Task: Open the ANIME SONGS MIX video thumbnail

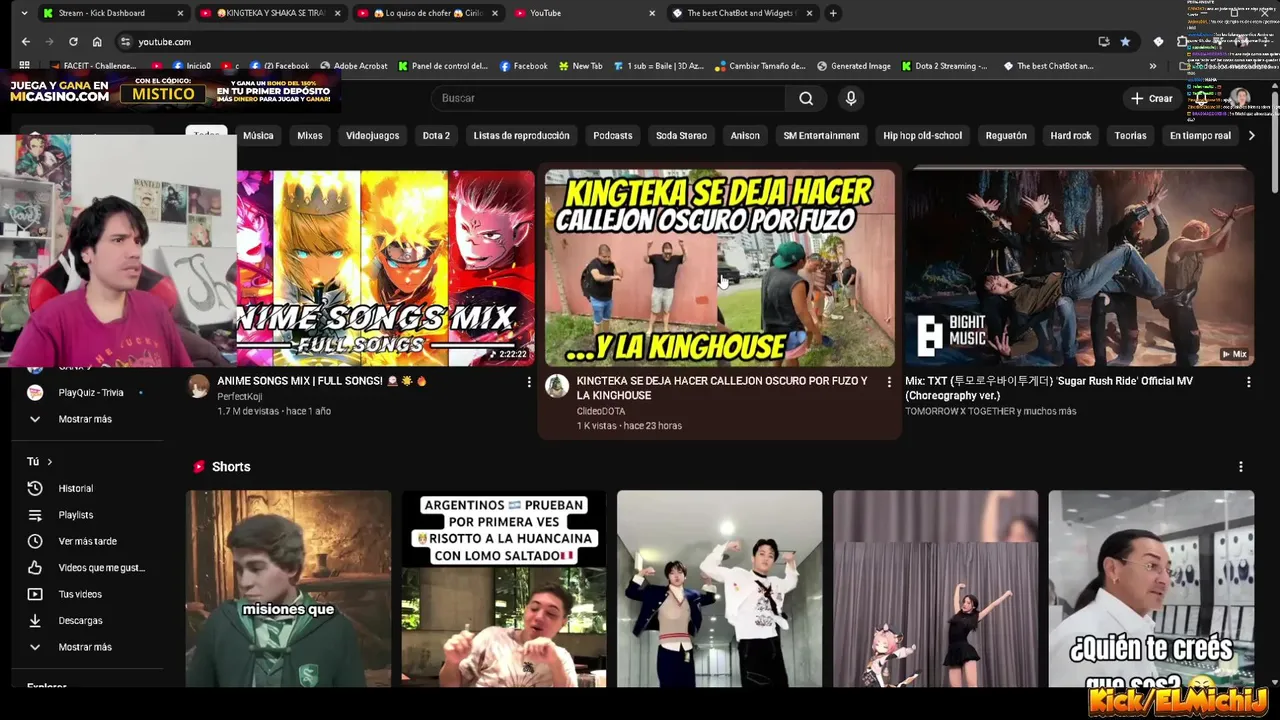Action: (x=385, y=267)
